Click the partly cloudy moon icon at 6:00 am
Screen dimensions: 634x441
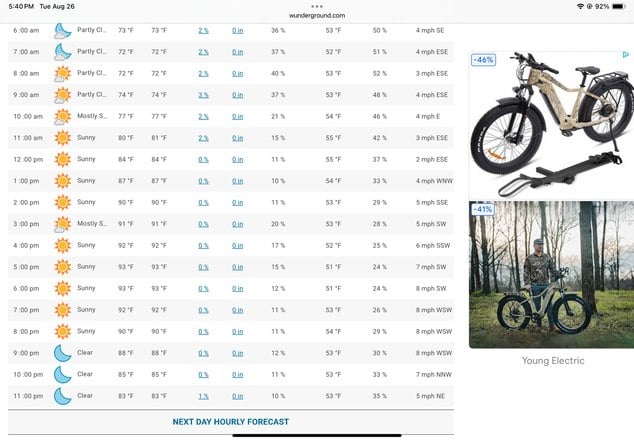coord(63,31)
